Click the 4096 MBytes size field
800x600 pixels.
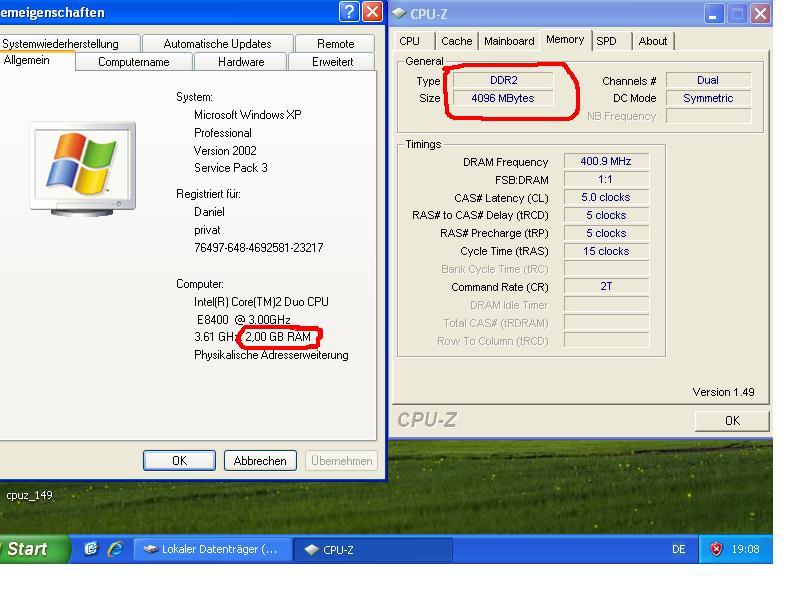503,98
